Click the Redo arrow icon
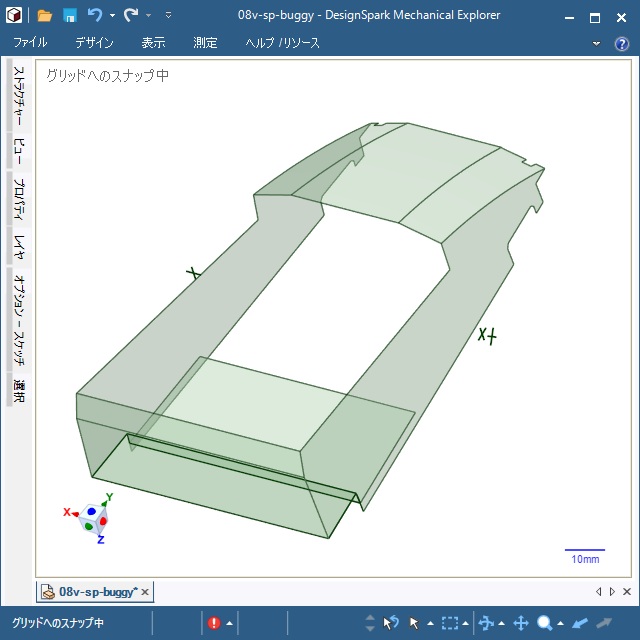The width and height of the screenshot is (640, 640). (x=131, y=16)
